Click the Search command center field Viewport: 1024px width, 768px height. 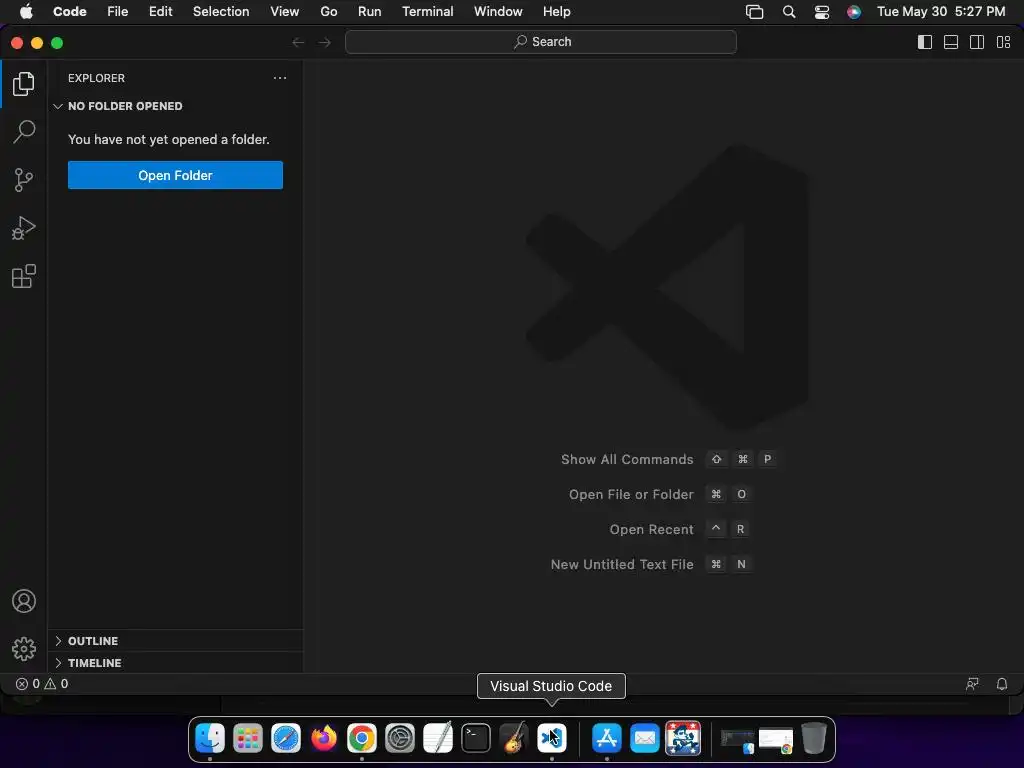pyautogui.click(x=541, y=42)
